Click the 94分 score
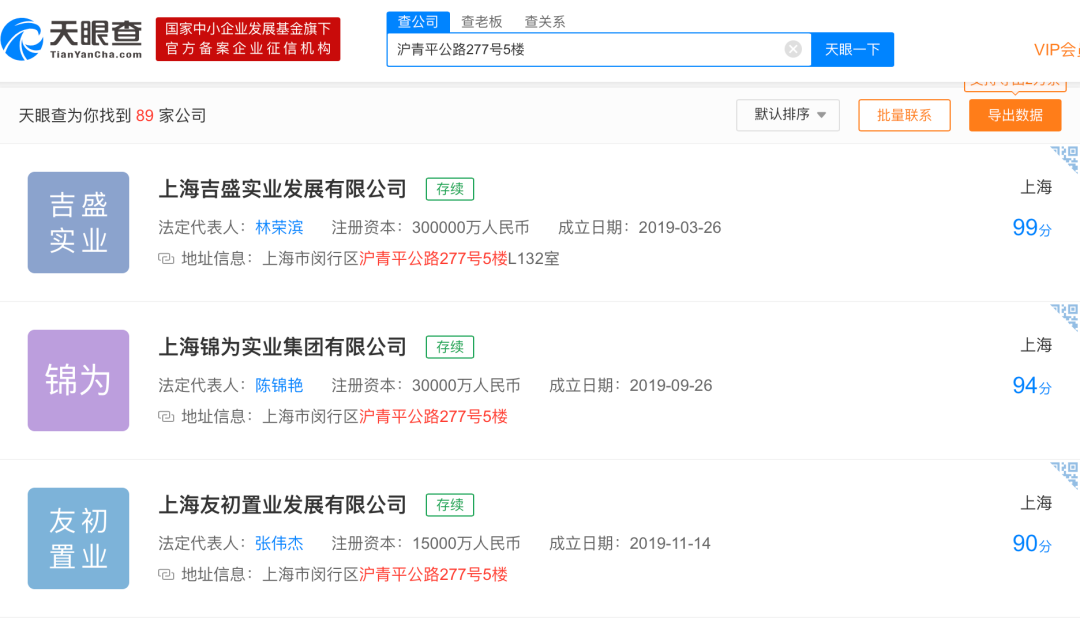This screenshot has width=1080, height=618. pyautogui.click(x=1032, y=385)
